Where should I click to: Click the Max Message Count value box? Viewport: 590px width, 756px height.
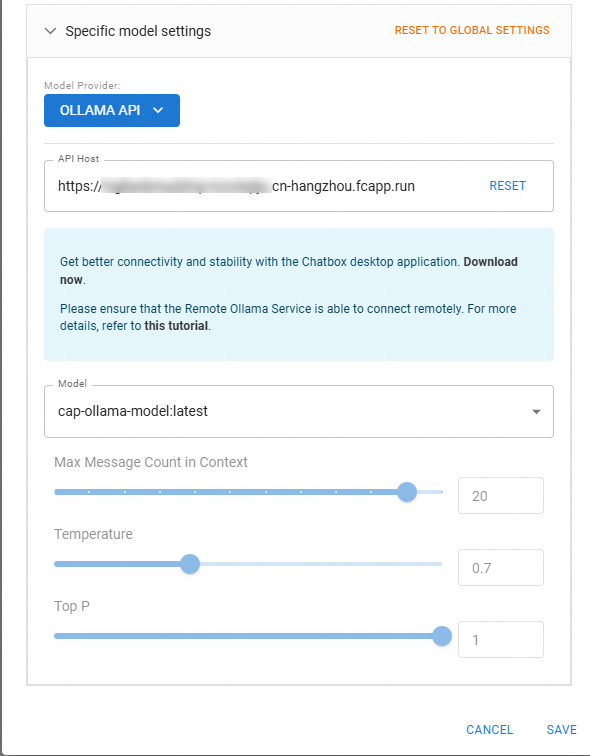(501, 496)
